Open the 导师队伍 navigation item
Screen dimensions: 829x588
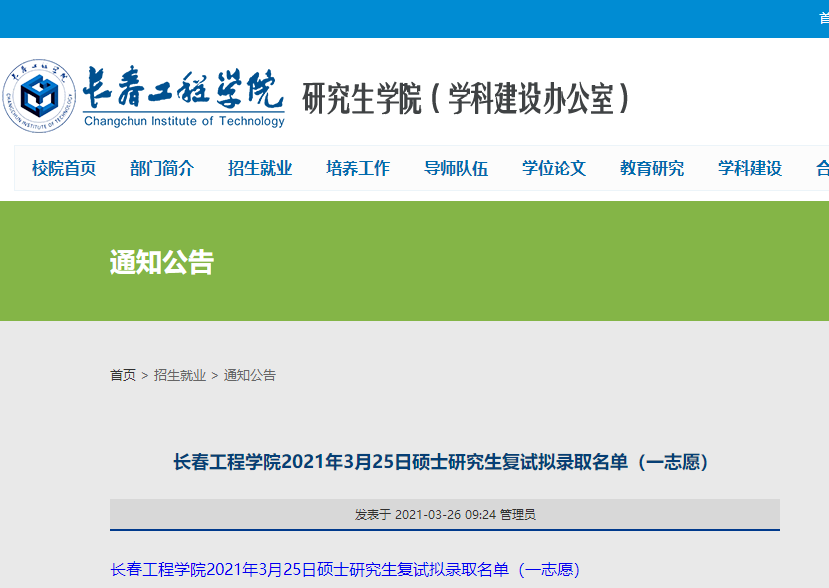click(x=456, y=168)
